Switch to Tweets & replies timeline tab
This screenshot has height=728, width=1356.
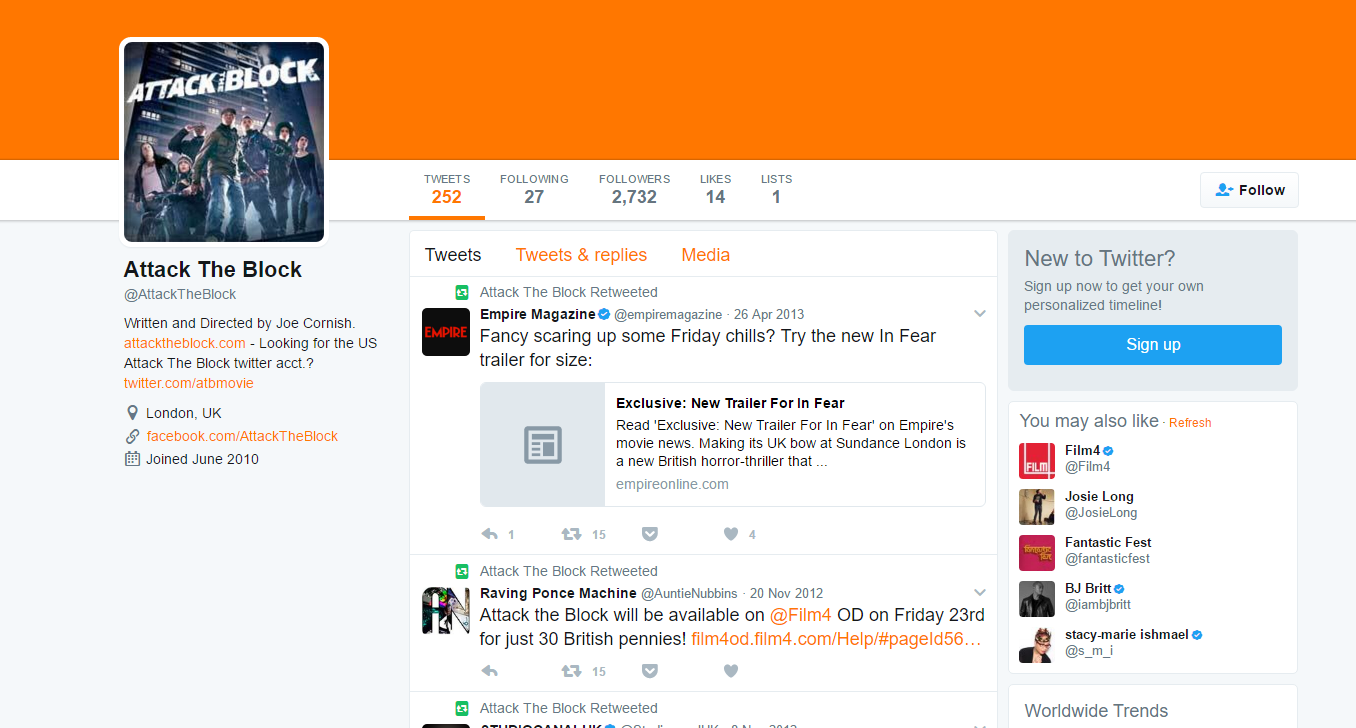click(x=581, y=255)
